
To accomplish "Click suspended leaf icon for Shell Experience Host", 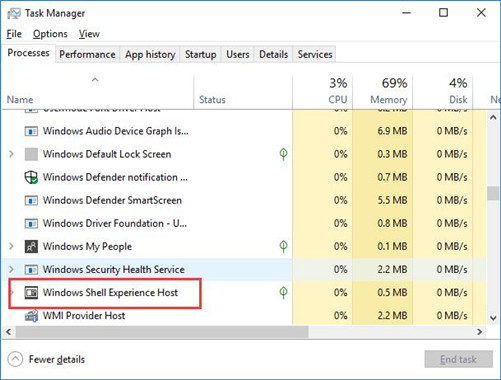I will point(283,292).
